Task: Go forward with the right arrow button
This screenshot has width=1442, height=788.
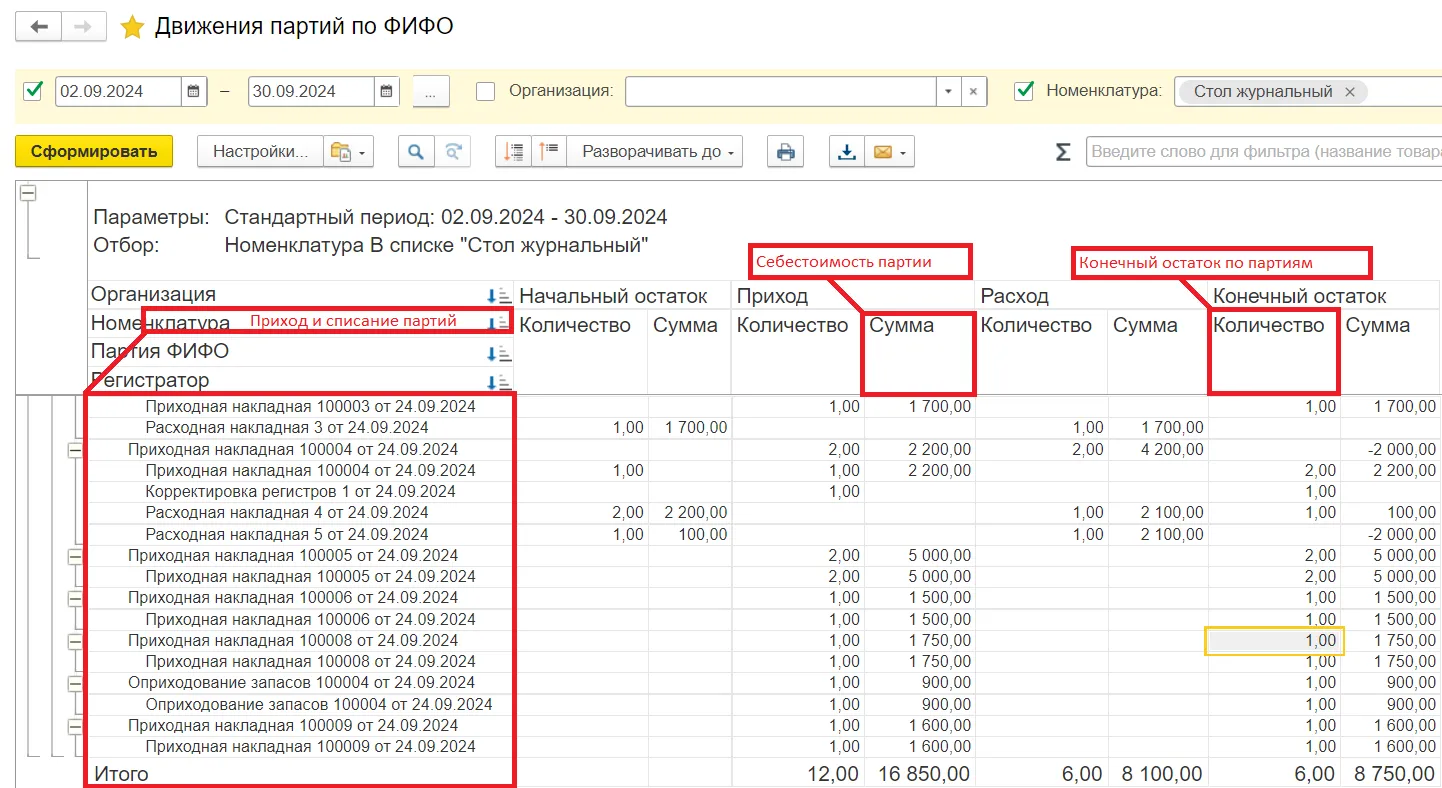Action: pyautogui.click(x=84, y=27)
